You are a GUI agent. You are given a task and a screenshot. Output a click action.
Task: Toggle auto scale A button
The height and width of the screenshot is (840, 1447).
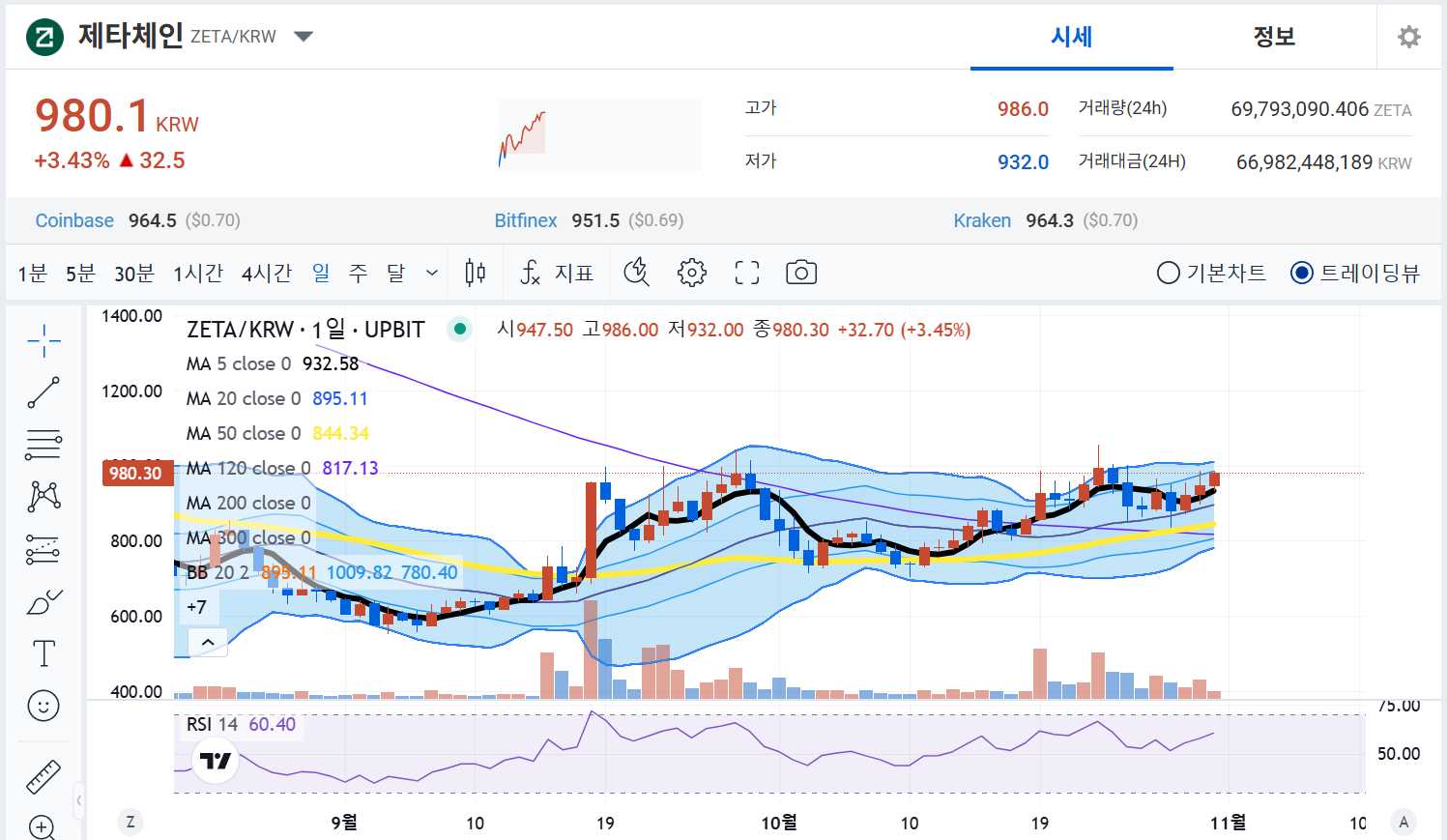click(1404, 823)
